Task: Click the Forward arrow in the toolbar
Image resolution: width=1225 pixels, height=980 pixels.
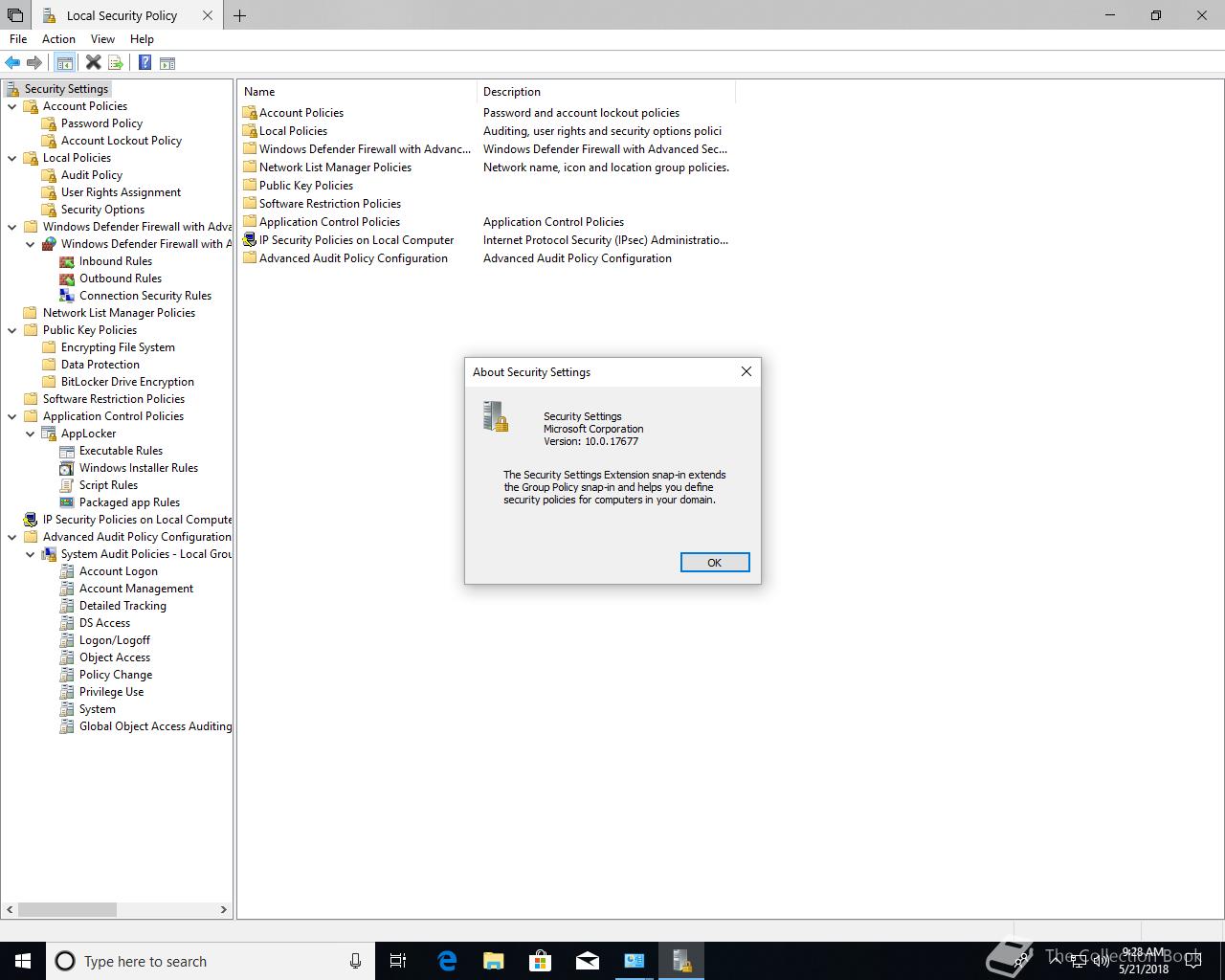Action: point(34,63)
